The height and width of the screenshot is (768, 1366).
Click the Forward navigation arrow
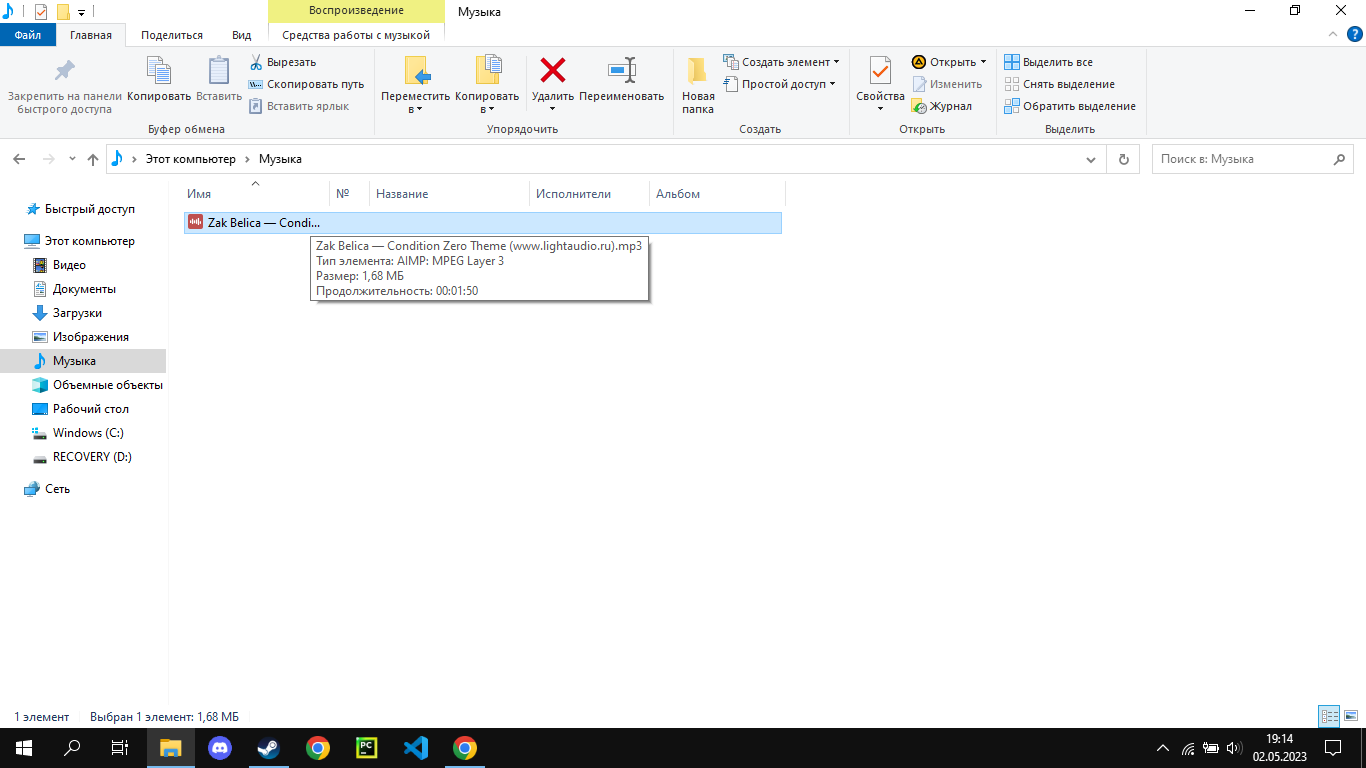pyautogui.click(x=49, y=159)
